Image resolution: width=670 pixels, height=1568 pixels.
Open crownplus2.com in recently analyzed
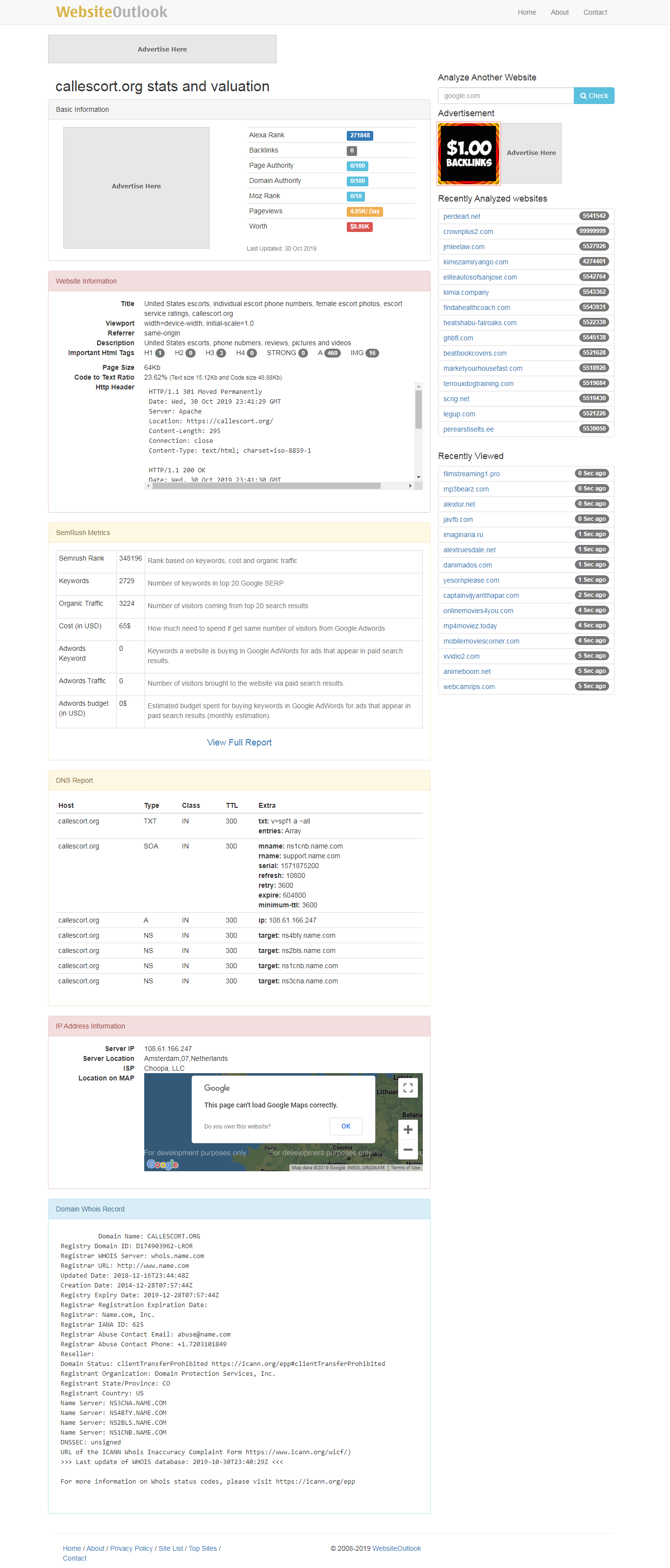coord(468,231)
